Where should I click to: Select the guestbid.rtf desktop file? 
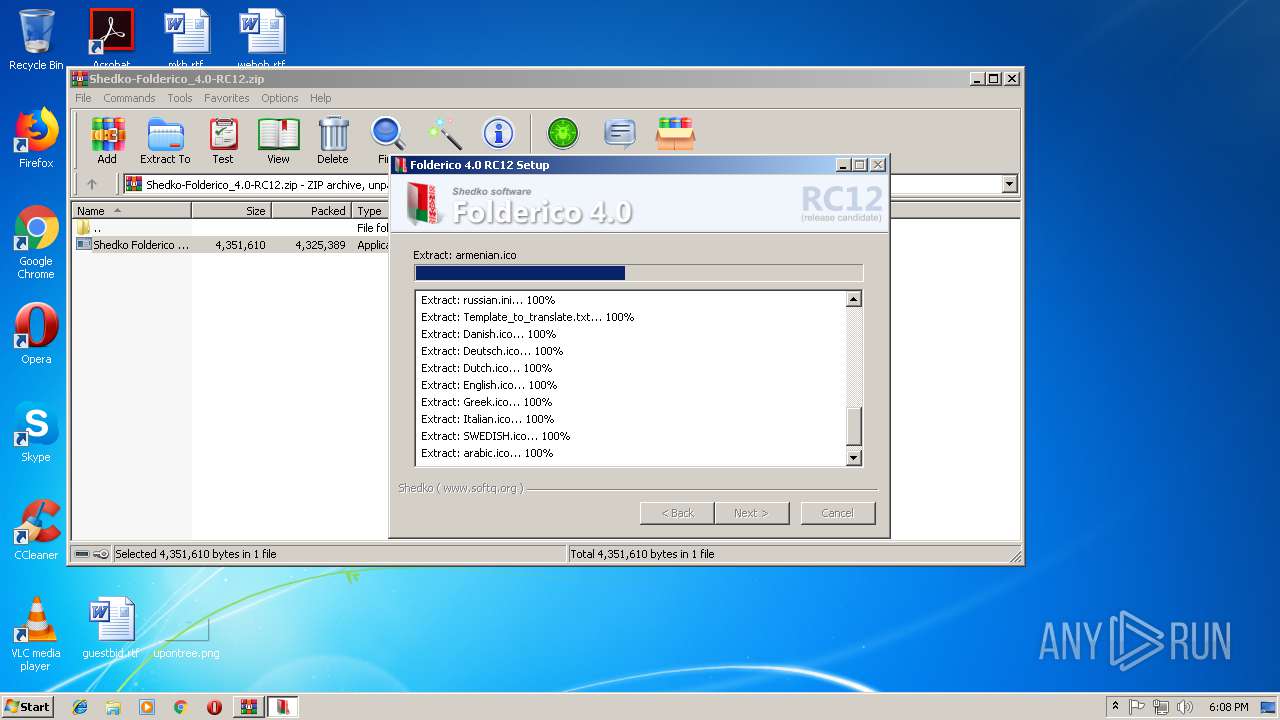pos(111,628)
